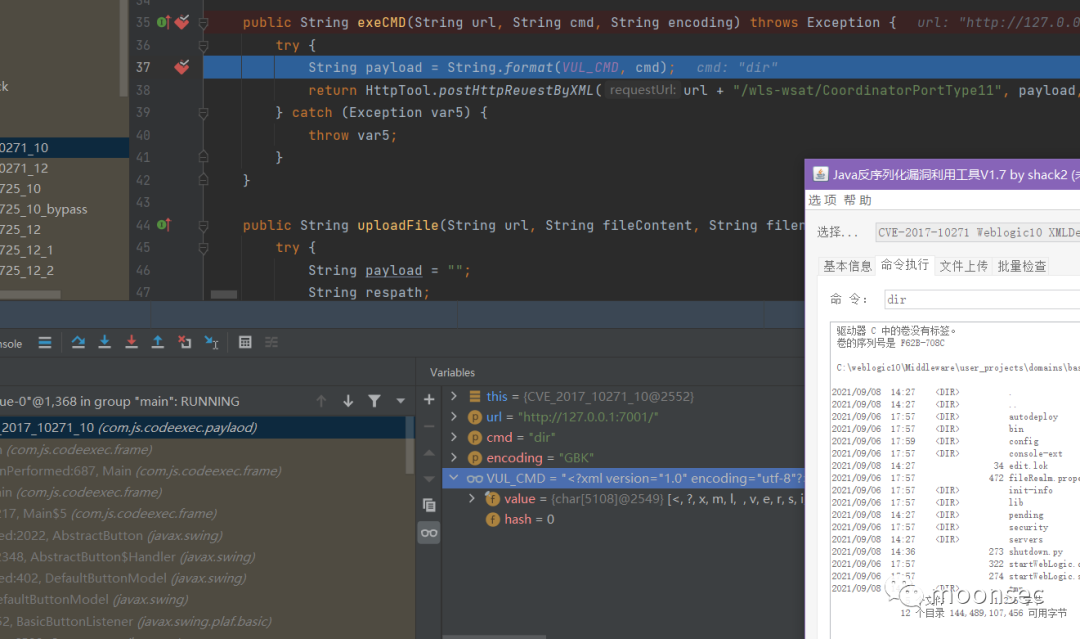Image resolution: width=1080 pixels, height=639 pixels.
Task: Expand the cmd variable node
Action: tap(454, 437)
